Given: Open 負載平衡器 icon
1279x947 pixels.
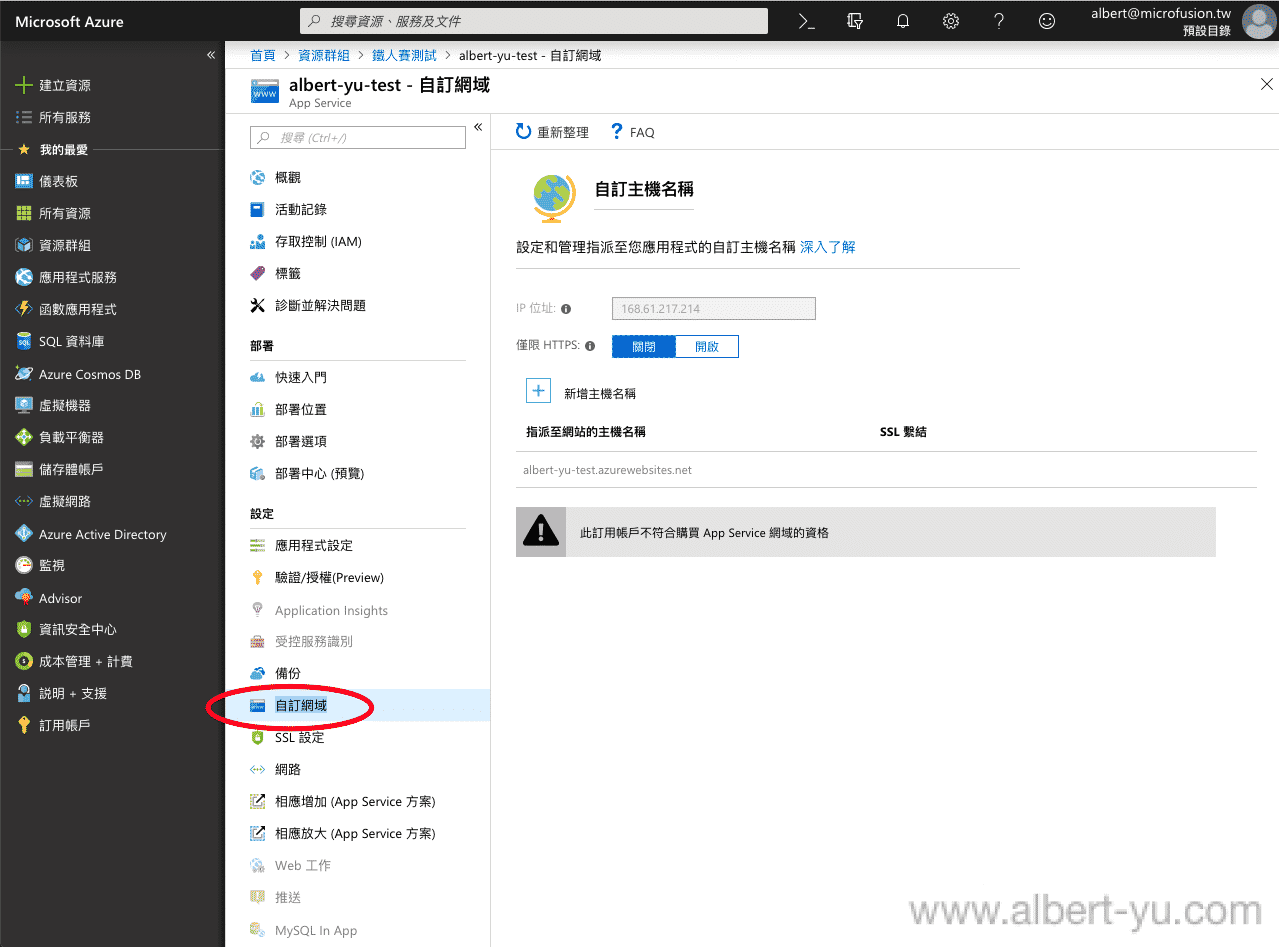Looking at the screenshot, I should [x=24, y=437].
